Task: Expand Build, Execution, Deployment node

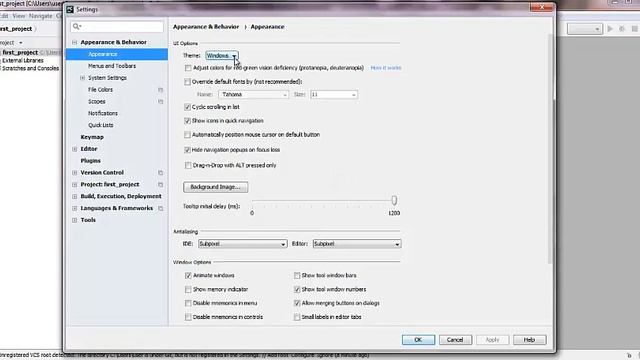Action: pyautogui.click(x=74, y=196)
